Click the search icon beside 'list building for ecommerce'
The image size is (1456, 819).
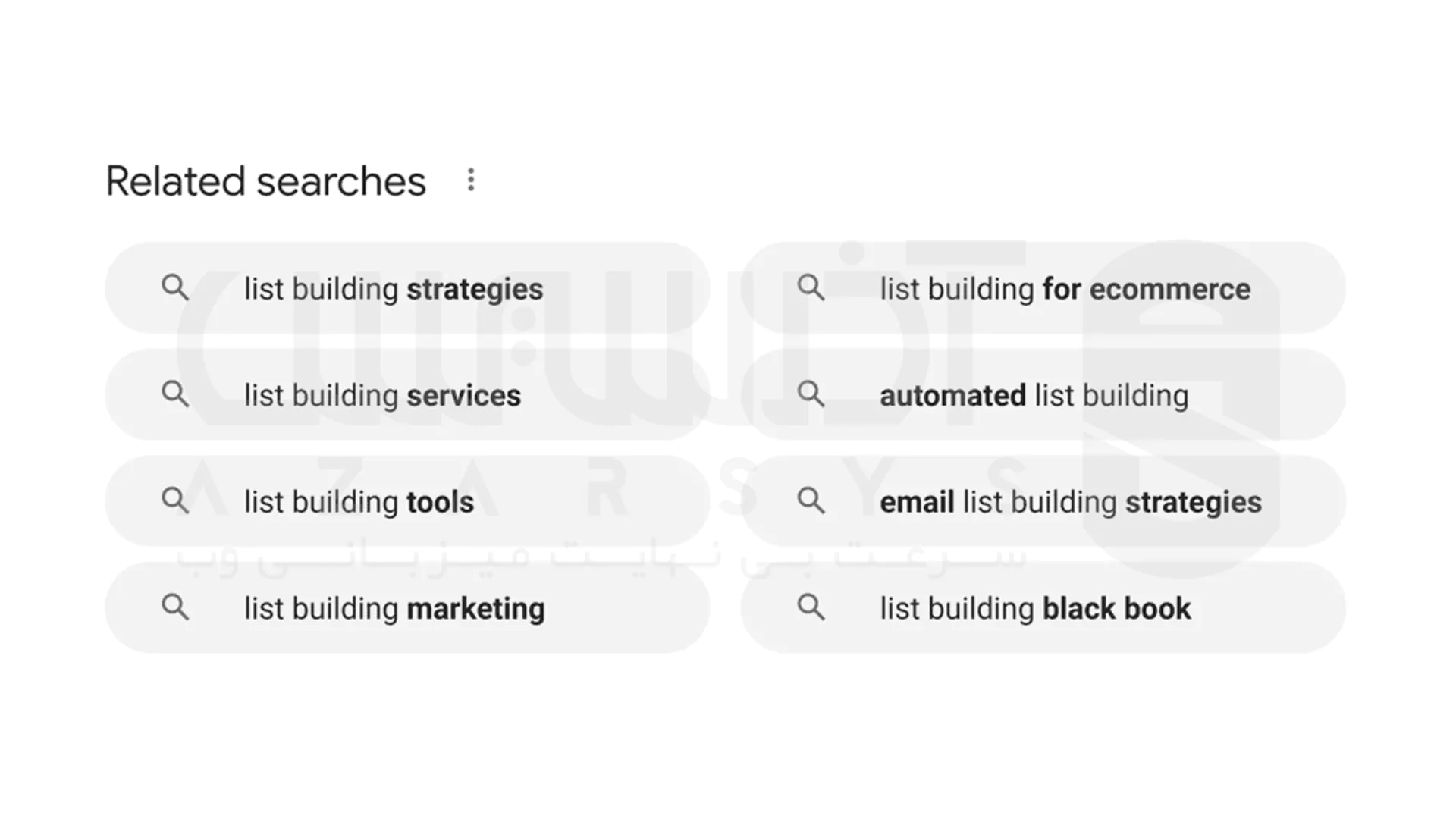(x=811, y=288)
